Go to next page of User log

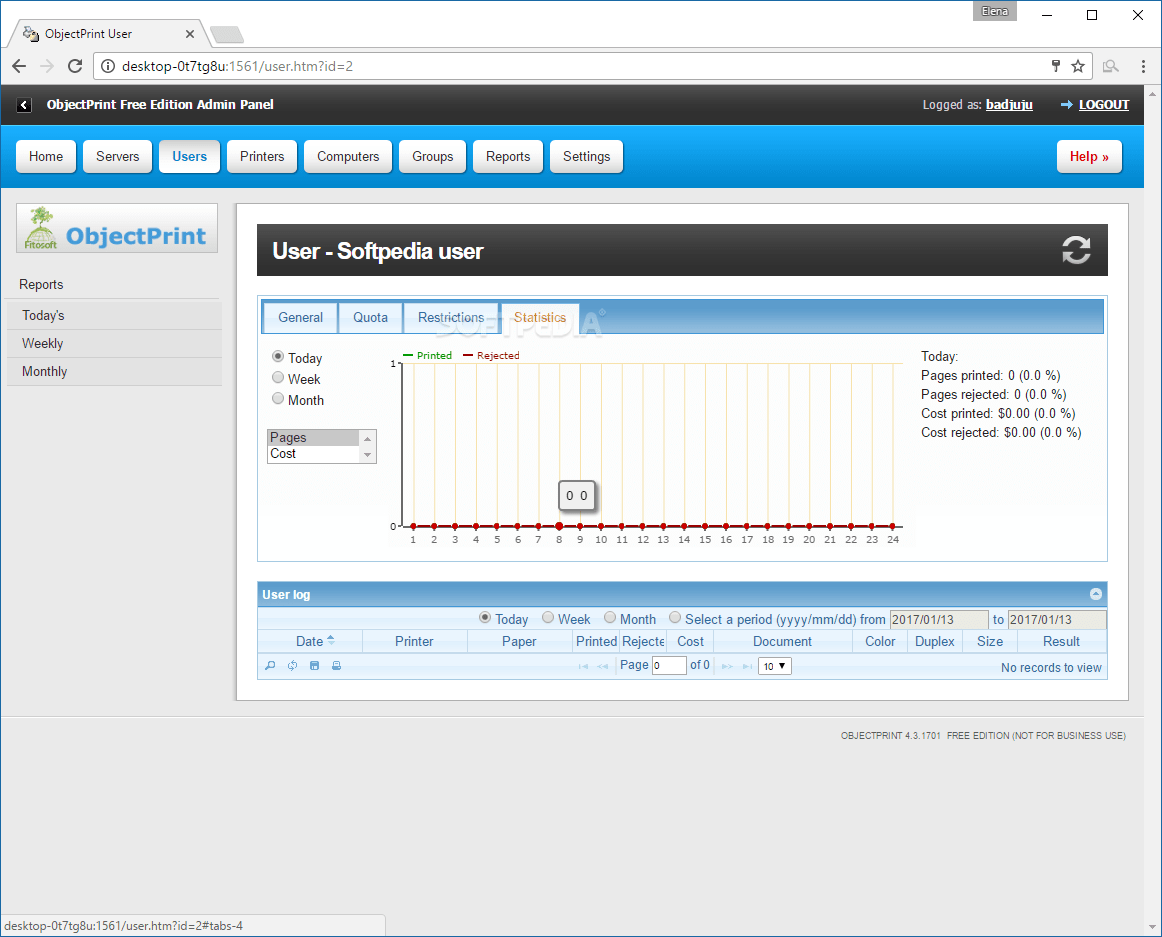727,666
